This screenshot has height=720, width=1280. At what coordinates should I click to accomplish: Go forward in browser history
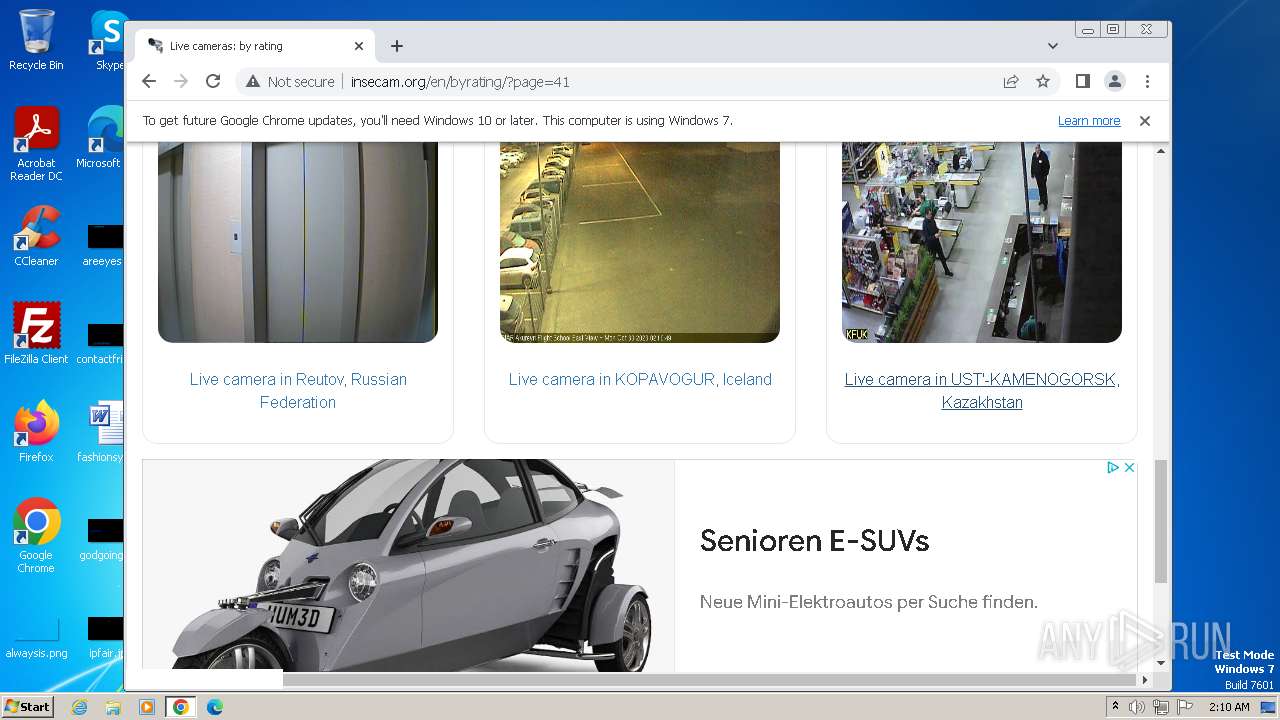181,81
